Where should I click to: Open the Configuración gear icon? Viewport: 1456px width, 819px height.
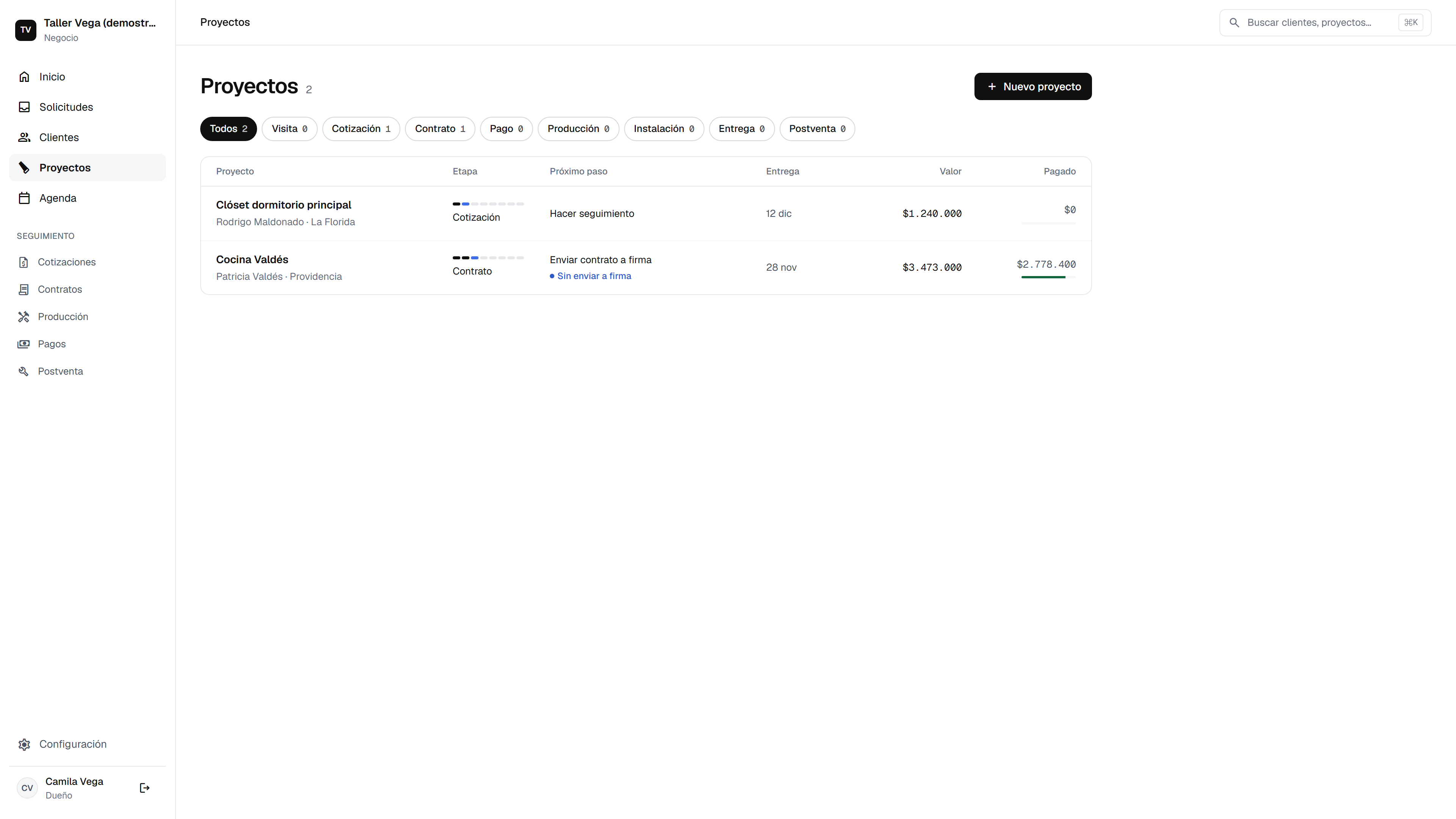coord(24,744)
